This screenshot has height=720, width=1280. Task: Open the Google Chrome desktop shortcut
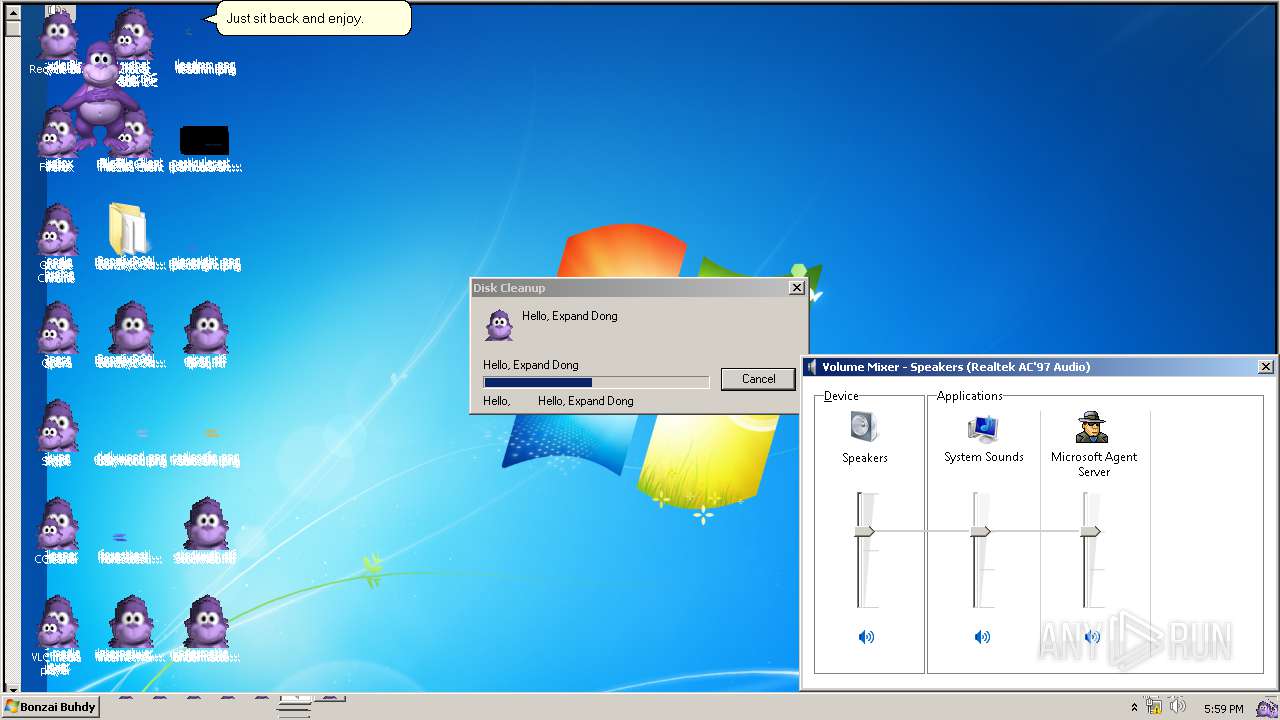pyautogui.click(x=57, y=243)
